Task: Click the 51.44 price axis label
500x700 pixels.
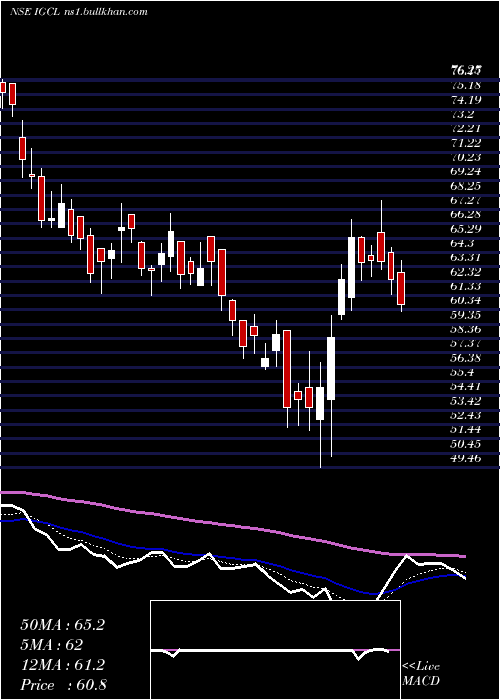Action: pyautogui.click(x=466, y=430)
